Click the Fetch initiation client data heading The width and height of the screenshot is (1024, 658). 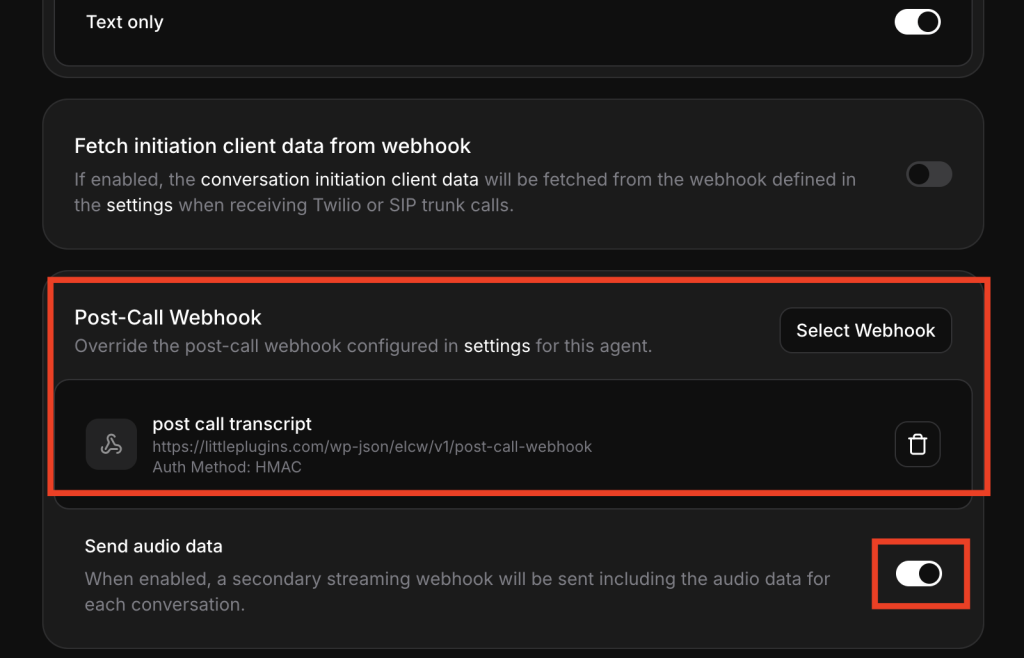pyautogui.click(x=272, y=146)
